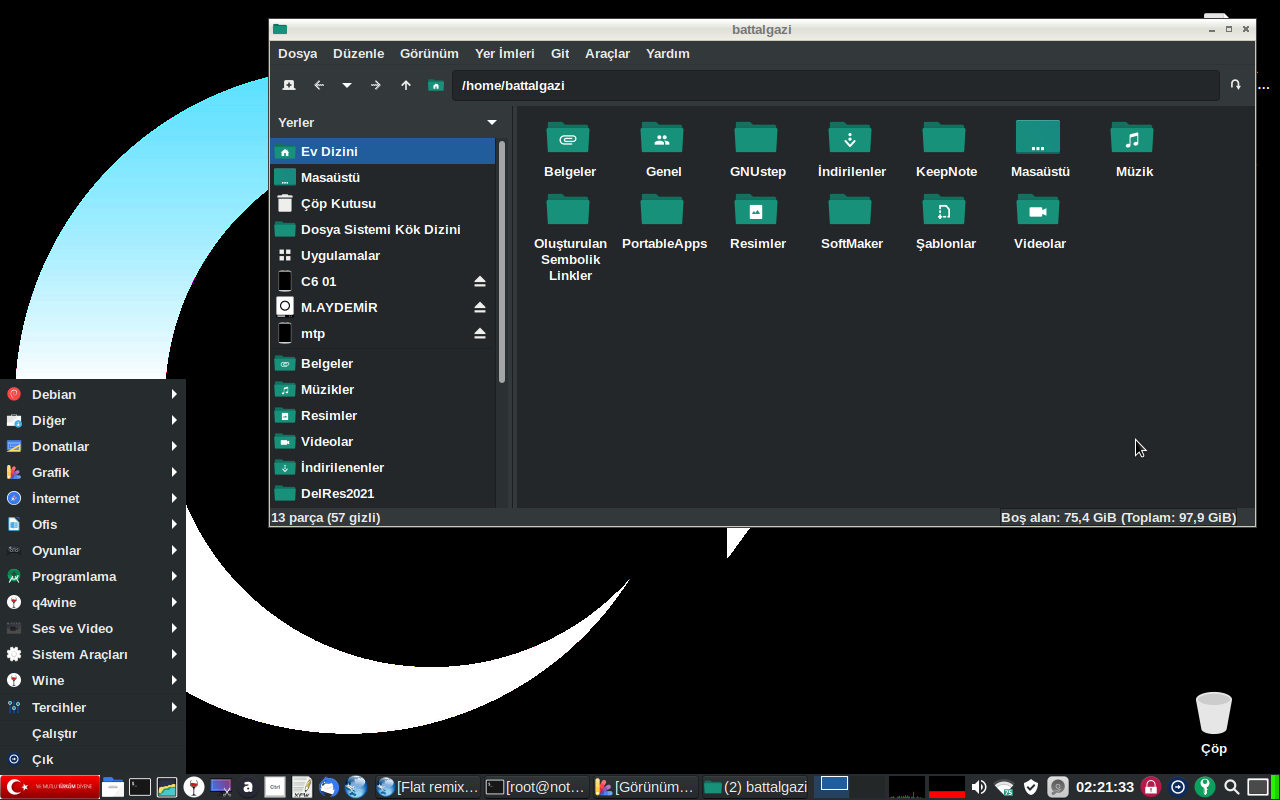Click the battalgazi taskbar window button
Screen dimensions: 1280x800
click(x=756, y=787)
